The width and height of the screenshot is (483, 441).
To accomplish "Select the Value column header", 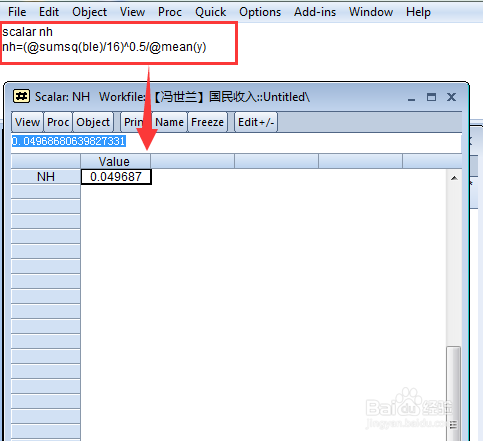I will 115,162.
